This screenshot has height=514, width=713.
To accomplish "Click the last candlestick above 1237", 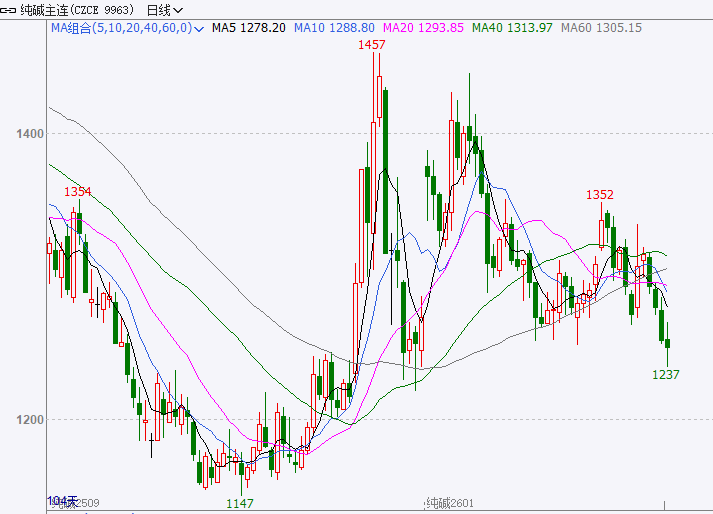I will pos(667,343).
